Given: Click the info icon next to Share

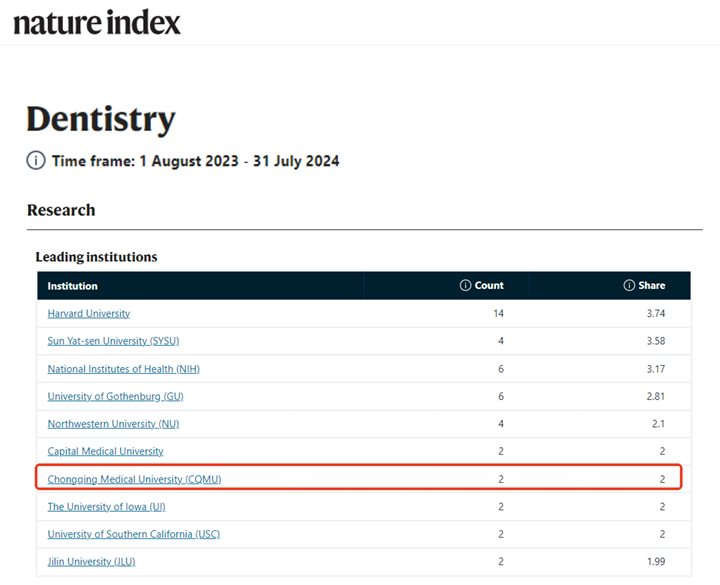Looking at the screenshot, I should tap(628, 285).
